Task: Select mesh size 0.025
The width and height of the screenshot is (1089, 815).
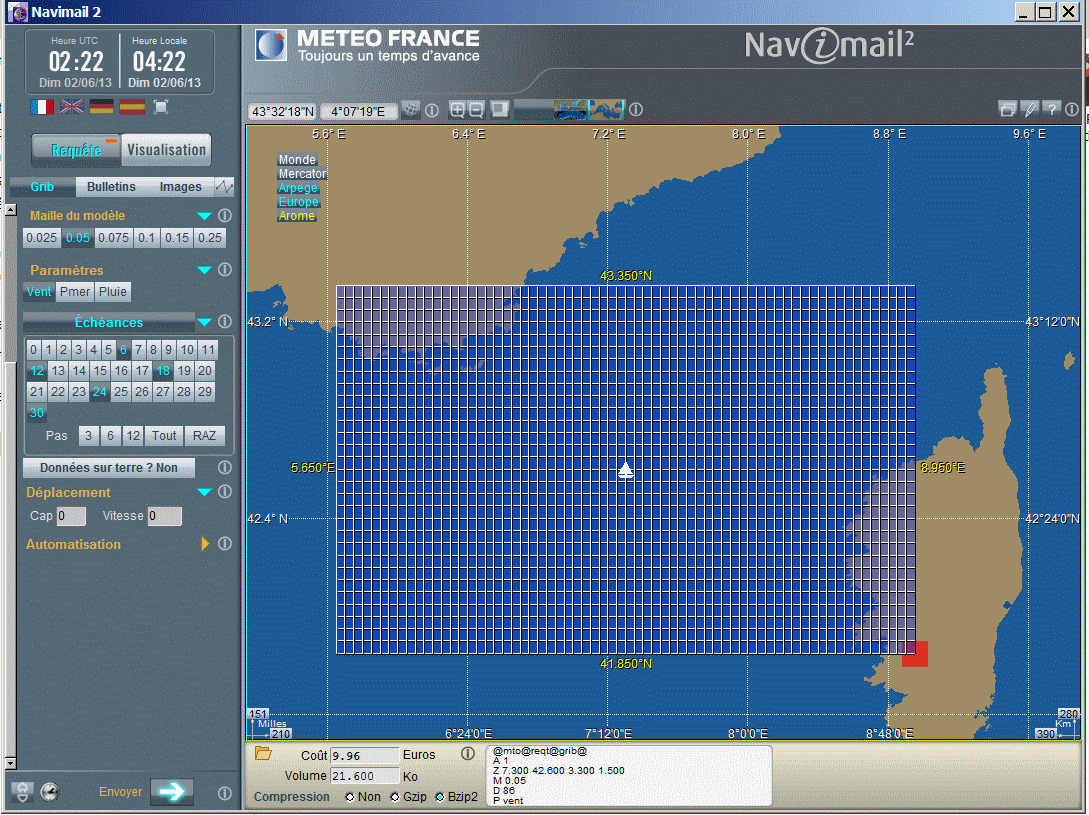Action: tap(41, 238)
